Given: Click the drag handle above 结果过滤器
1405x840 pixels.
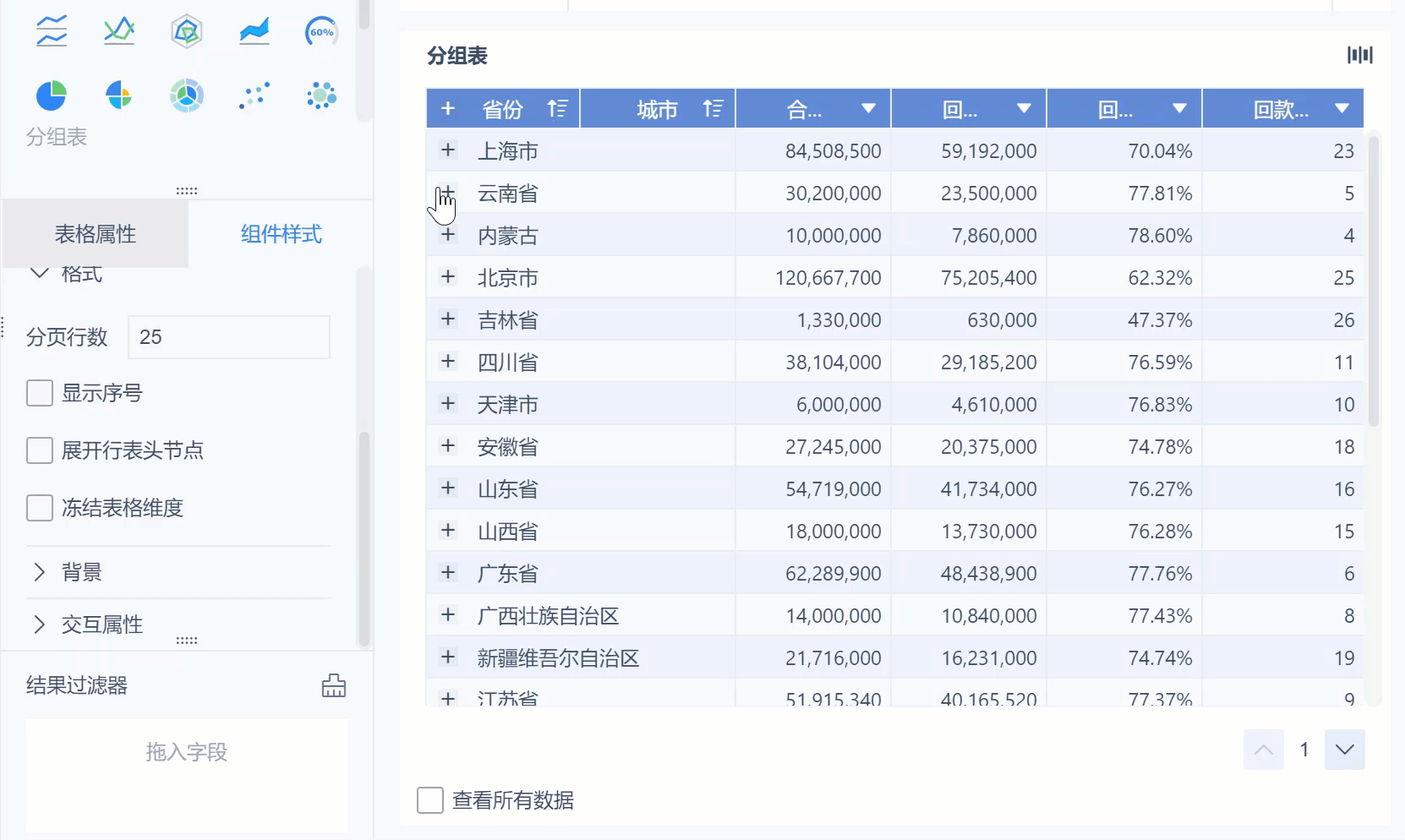Looking at the screenshot, I should (187, 641).
